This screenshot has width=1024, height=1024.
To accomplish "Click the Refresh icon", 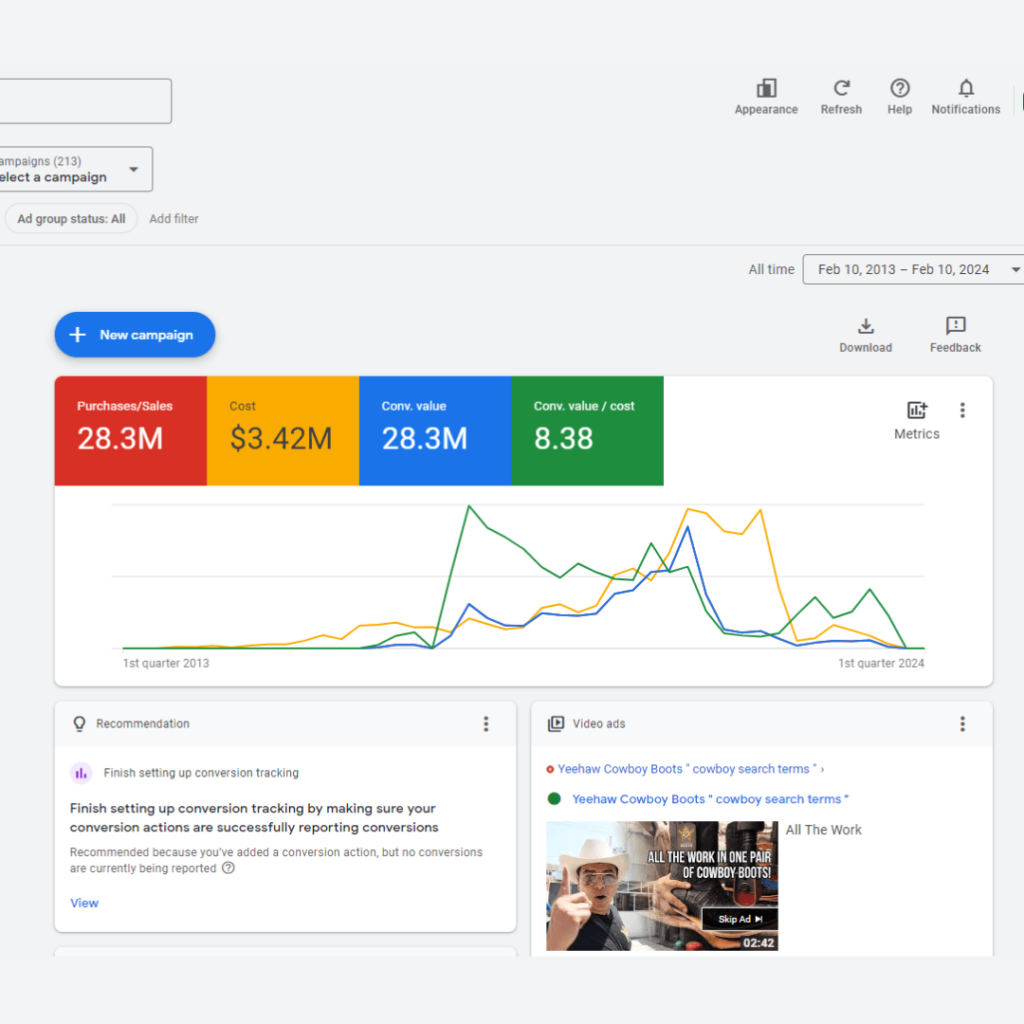I will pyautogui.click(x=841, y=90).
